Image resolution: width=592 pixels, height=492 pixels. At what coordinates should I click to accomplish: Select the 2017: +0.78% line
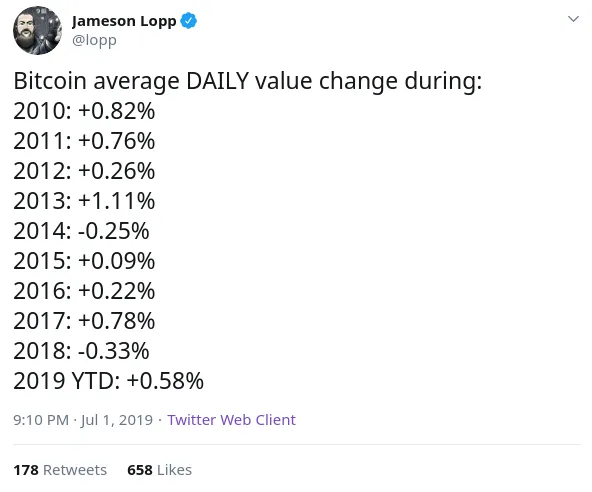(x=84, y=321)
